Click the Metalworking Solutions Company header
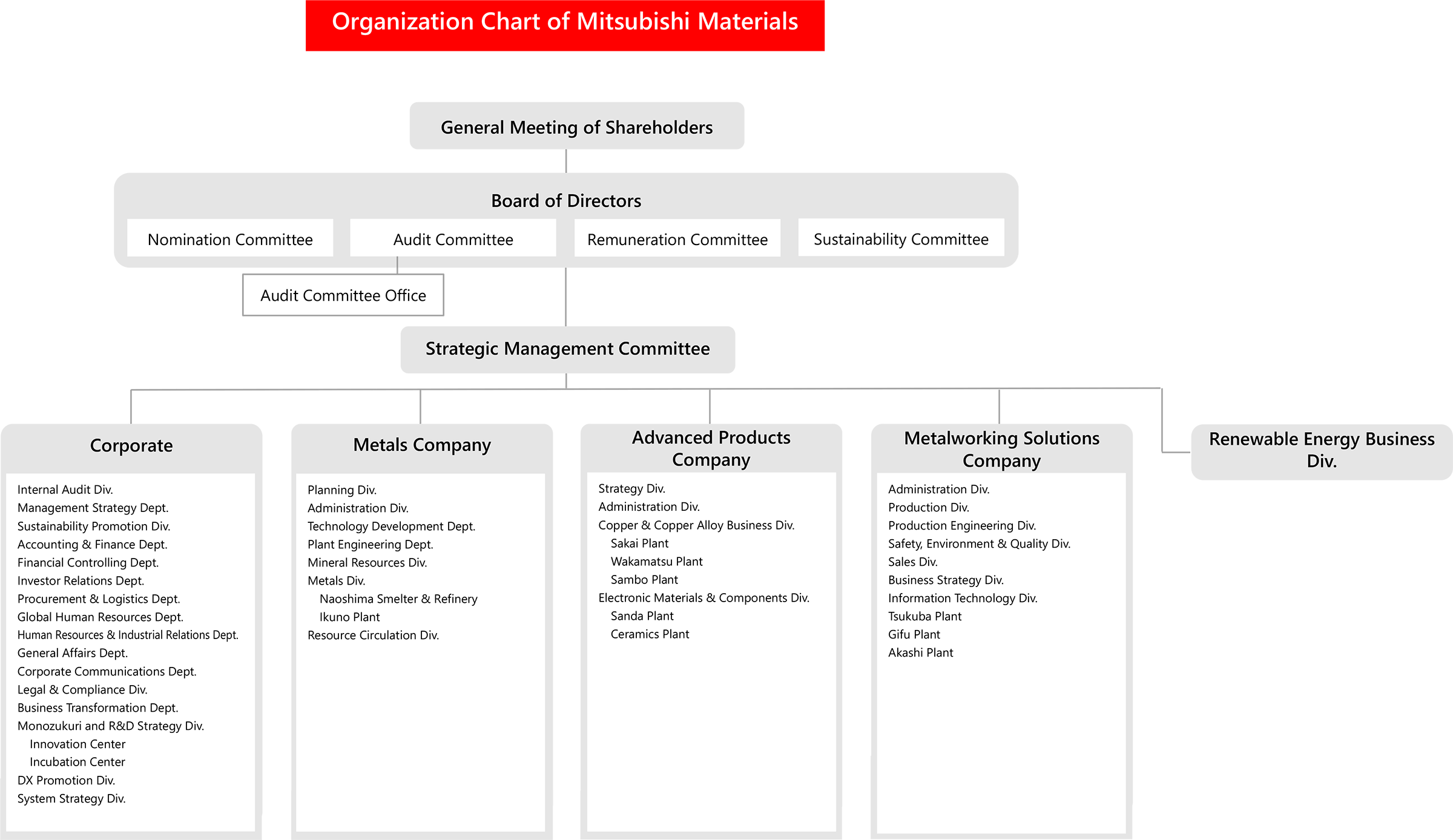 (x=1002, y=448)
